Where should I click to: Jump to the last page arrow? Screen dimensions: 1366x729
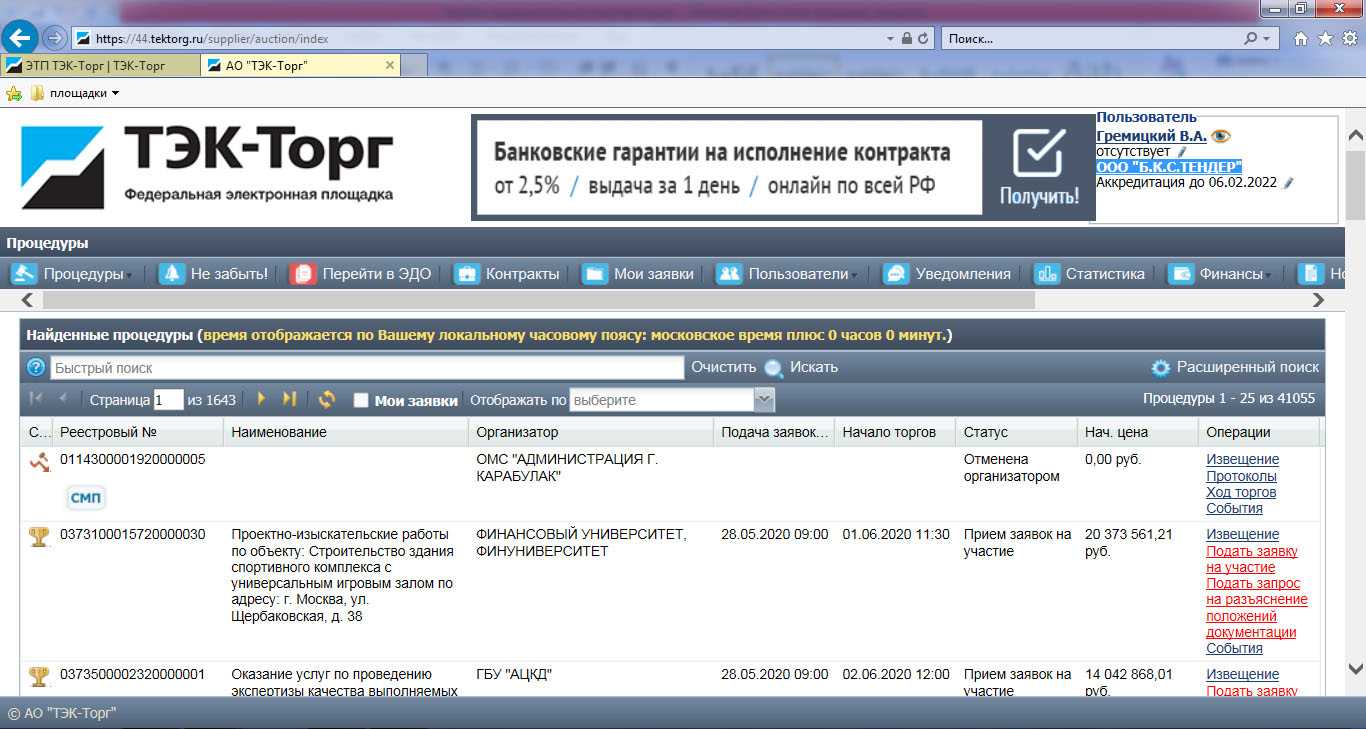[x=289, y=399]
